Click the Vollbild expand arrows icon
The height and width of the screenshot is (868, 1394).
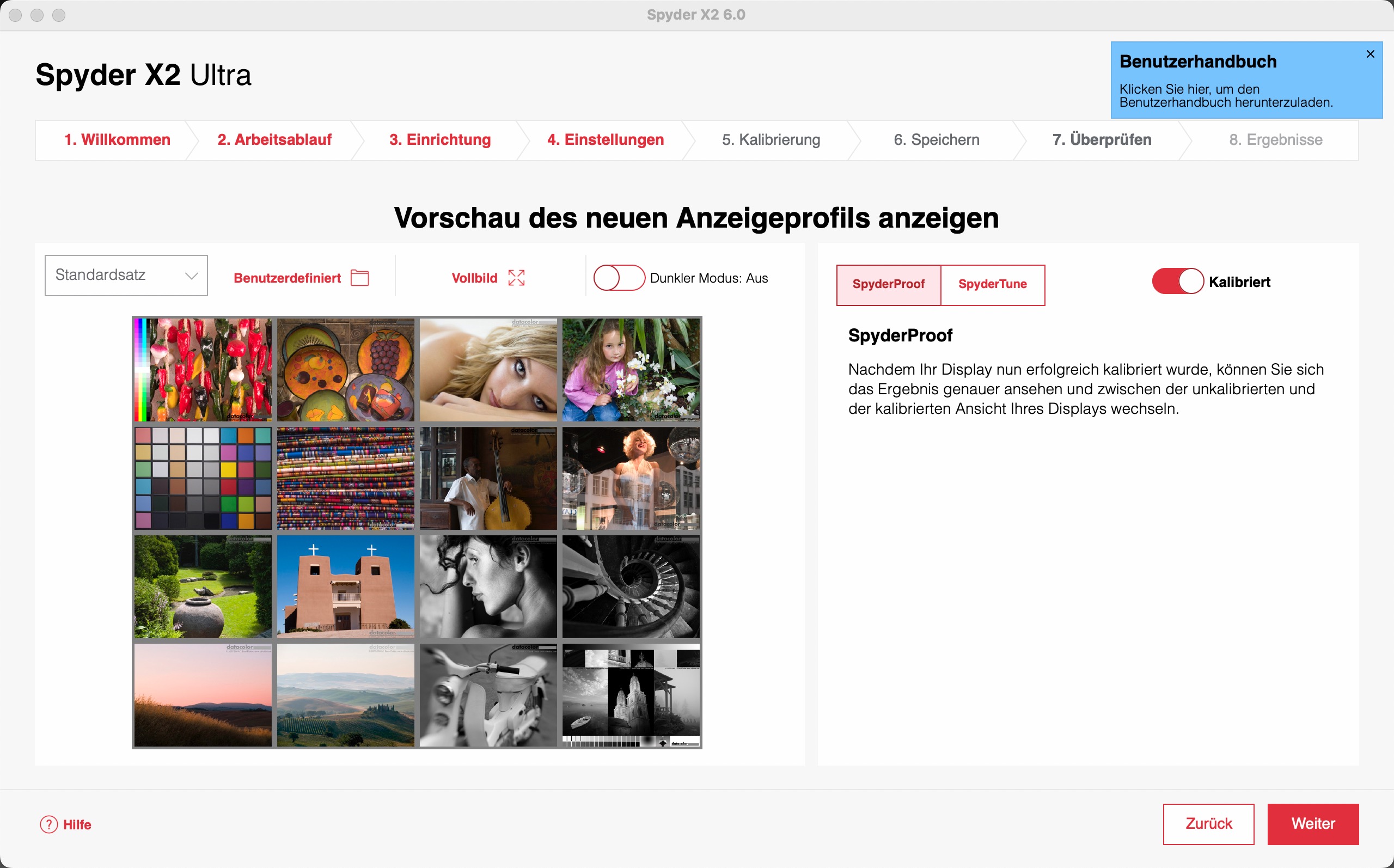[516, 278]
